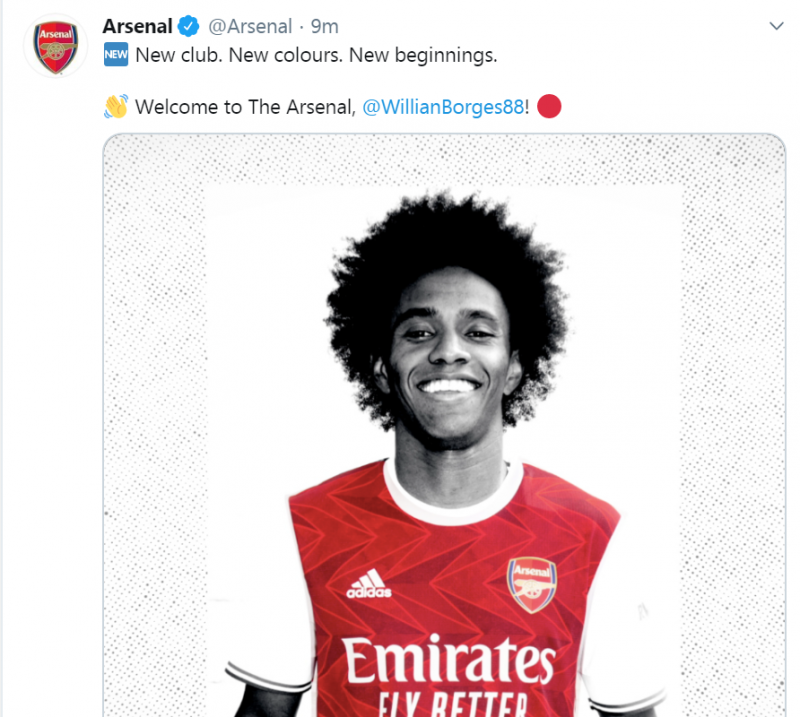Open the Arsenal display name link

(x=138, y=26)
